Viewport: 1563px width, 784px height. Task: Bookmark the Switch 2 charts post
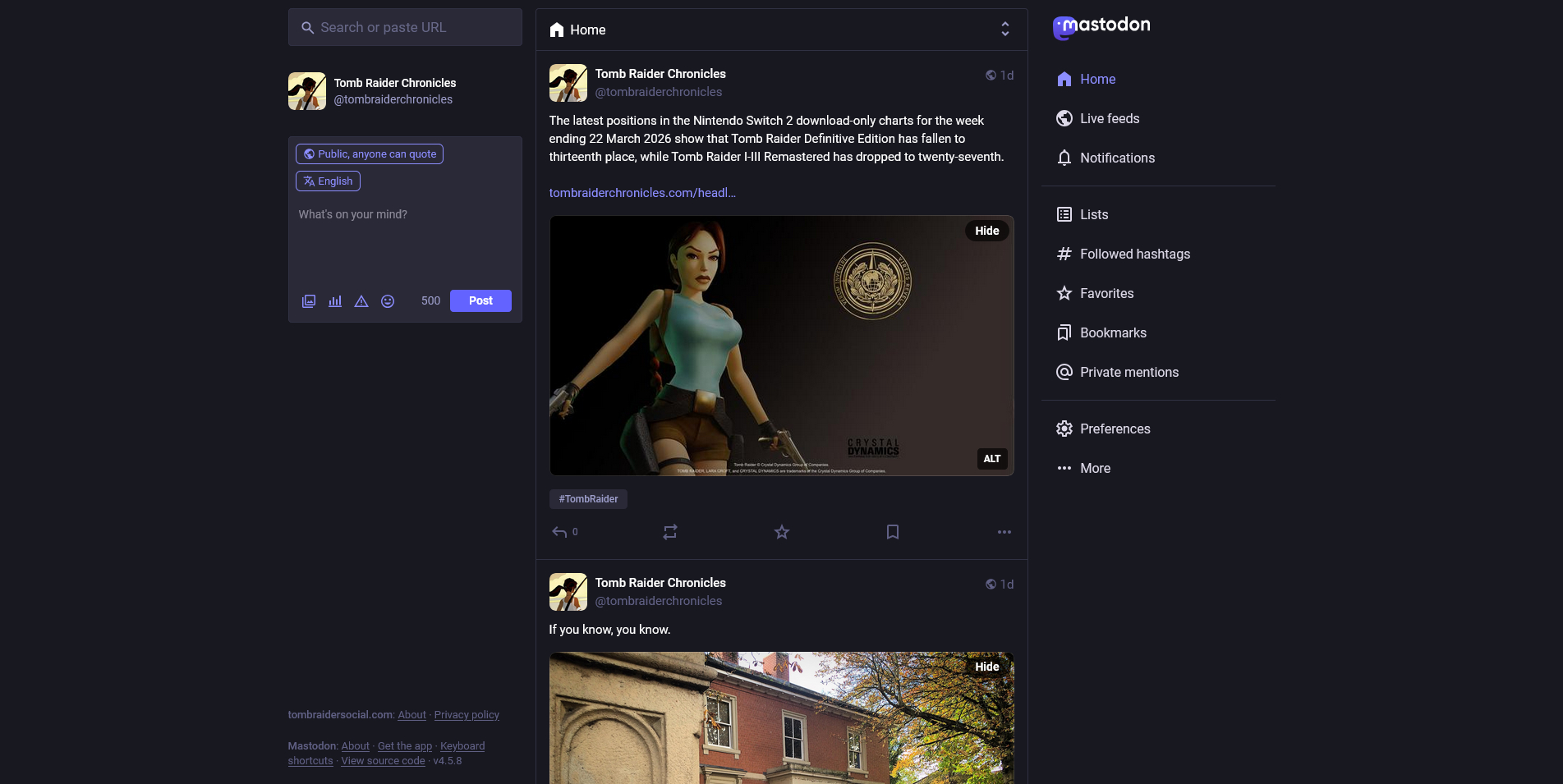[893, 532]
